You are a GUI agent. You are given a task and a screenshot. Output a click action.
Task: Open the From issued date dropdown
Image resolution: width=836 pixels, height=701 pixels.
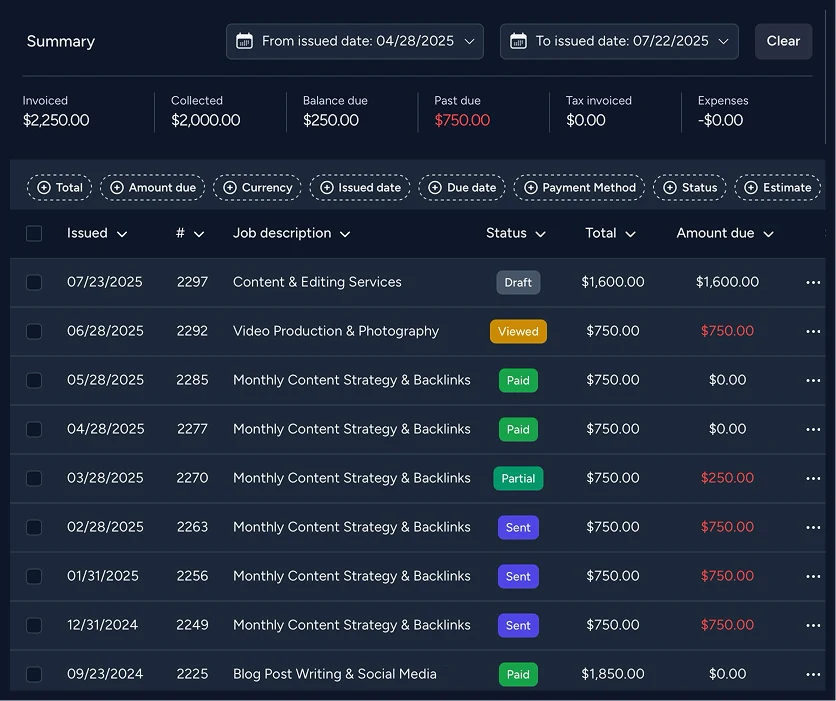click(355, 41)
